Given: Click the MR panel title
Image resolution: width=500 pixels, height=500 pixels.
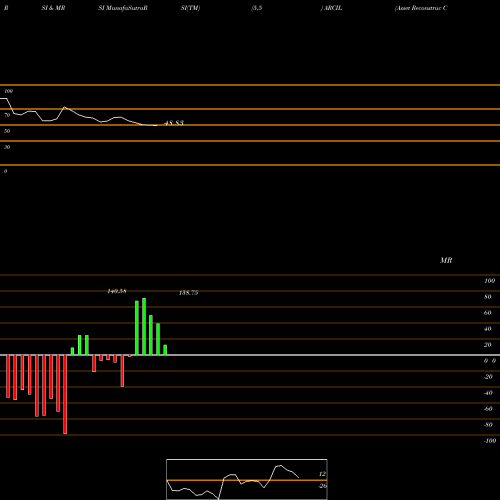Looking at the screenshot, I should 446,260.
